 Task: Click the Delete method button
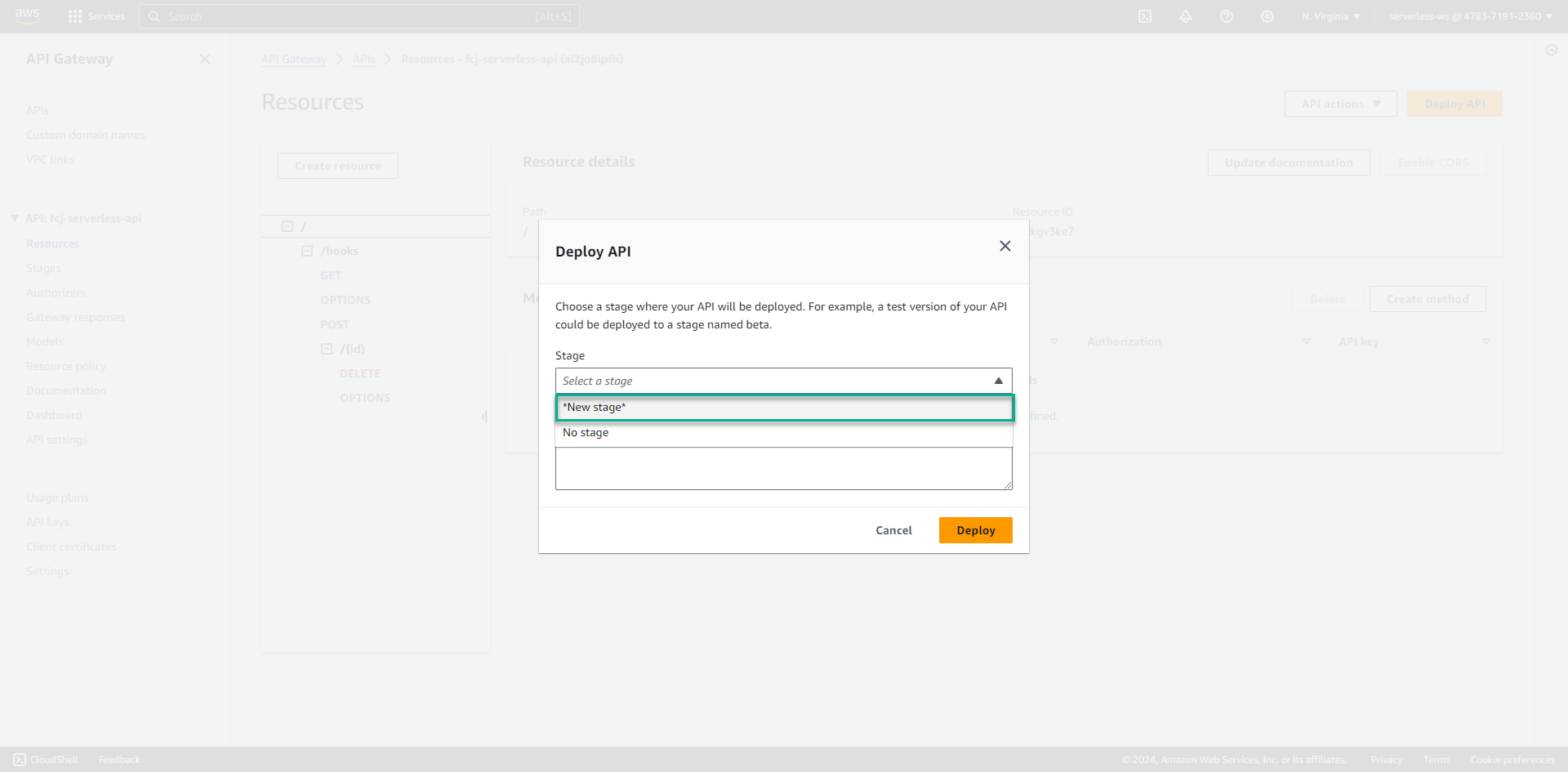point(1327,299)
